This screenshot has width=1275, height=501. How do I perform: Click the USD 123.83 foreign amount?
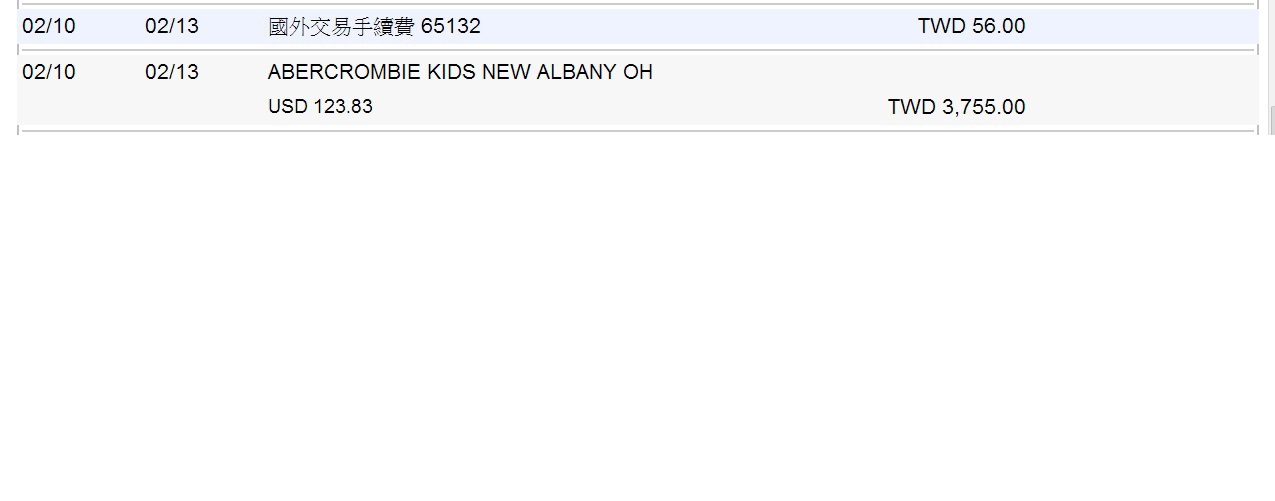click(320, 107)
